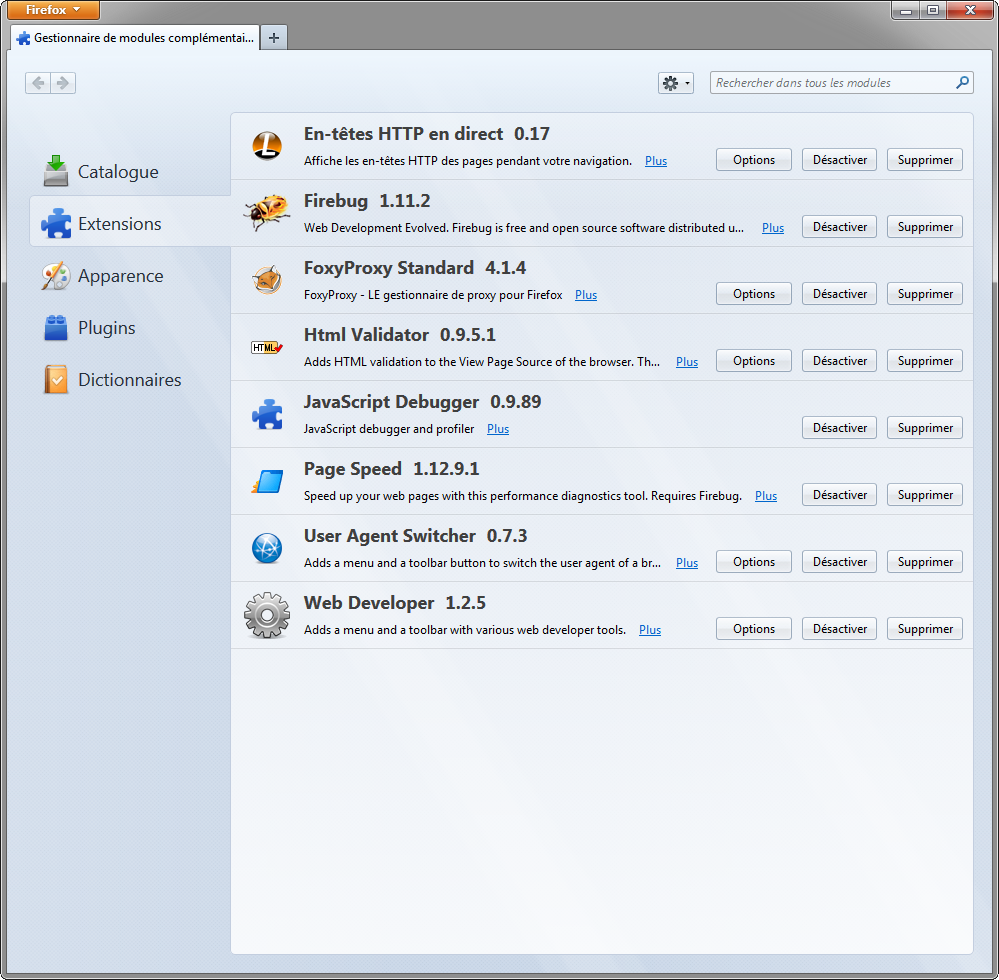Click the search magnifier icon
Image resolution: width=999 pixels, height=980 pixels.
click(x=962, y=82)
